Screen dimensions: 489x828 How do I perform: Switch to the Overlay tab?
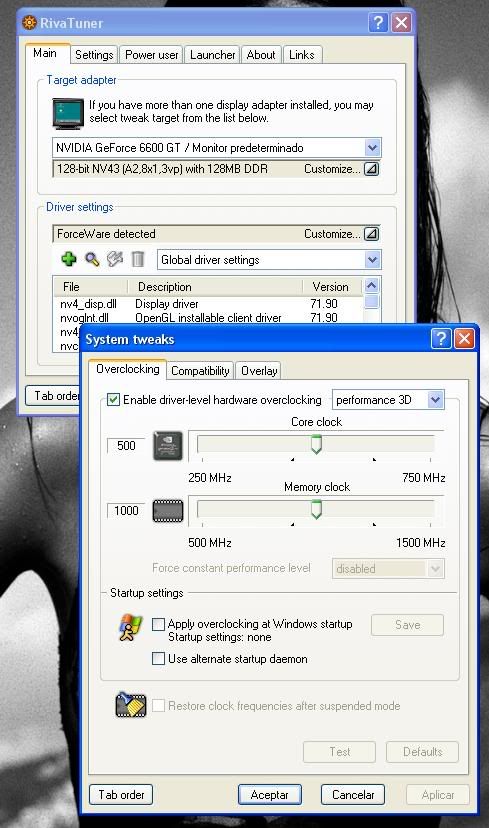259,371
